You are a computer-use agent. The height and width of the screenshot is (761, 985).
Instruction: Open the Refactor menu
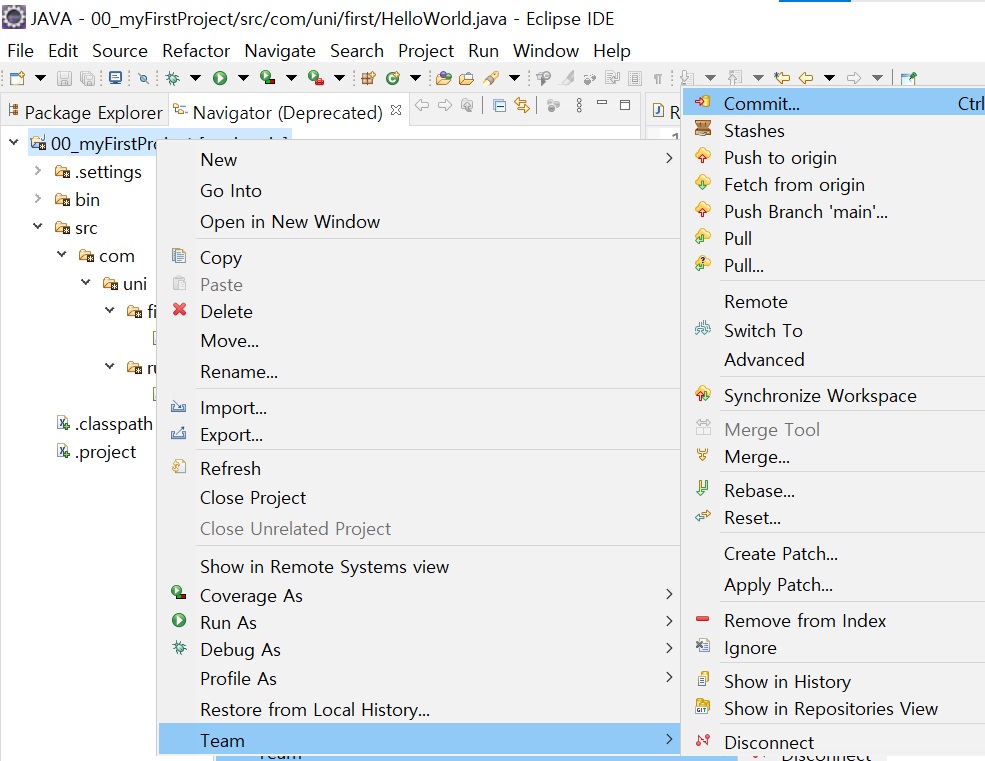click(x=196, y=50)
